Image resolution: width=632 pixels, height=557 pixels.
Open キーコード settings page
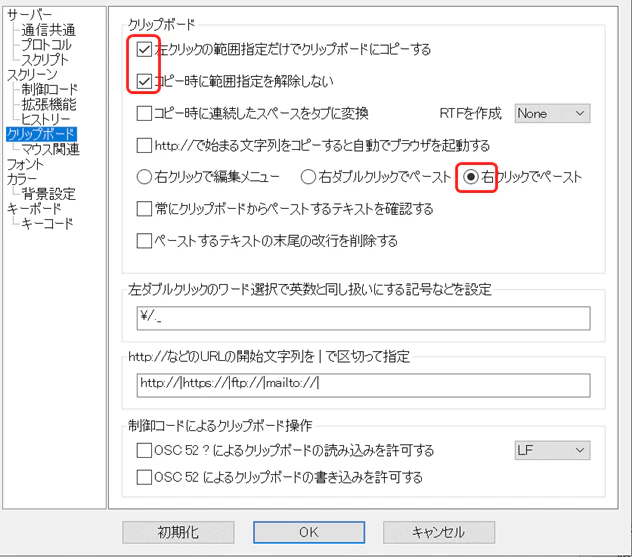point(47,224)
